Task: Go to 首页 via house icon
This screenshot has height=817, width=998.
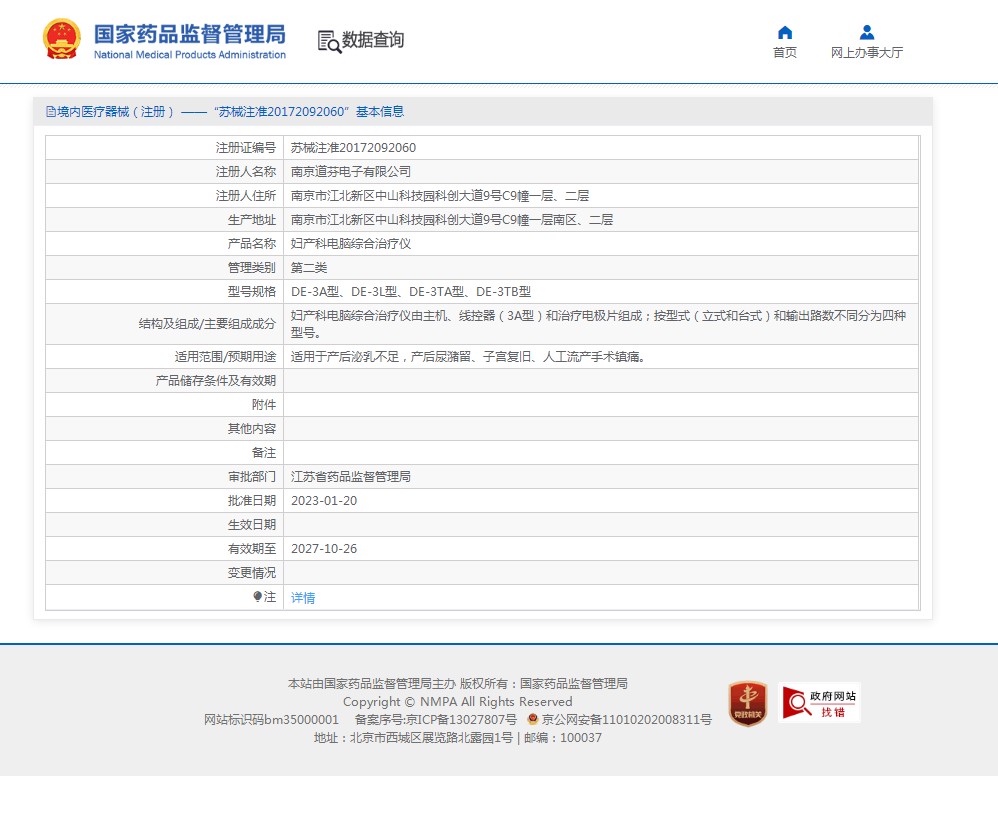Action: point(785,32)
